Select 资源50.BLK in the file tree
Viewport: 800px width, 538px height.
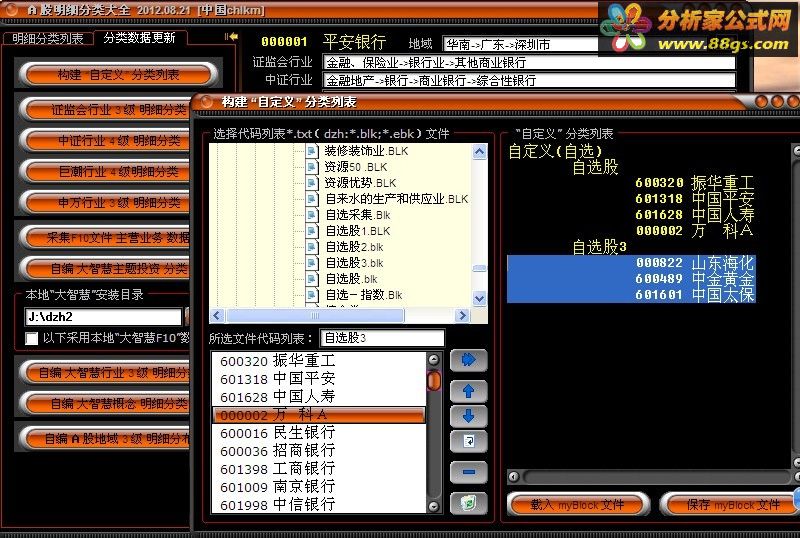(x=355, y=167)
